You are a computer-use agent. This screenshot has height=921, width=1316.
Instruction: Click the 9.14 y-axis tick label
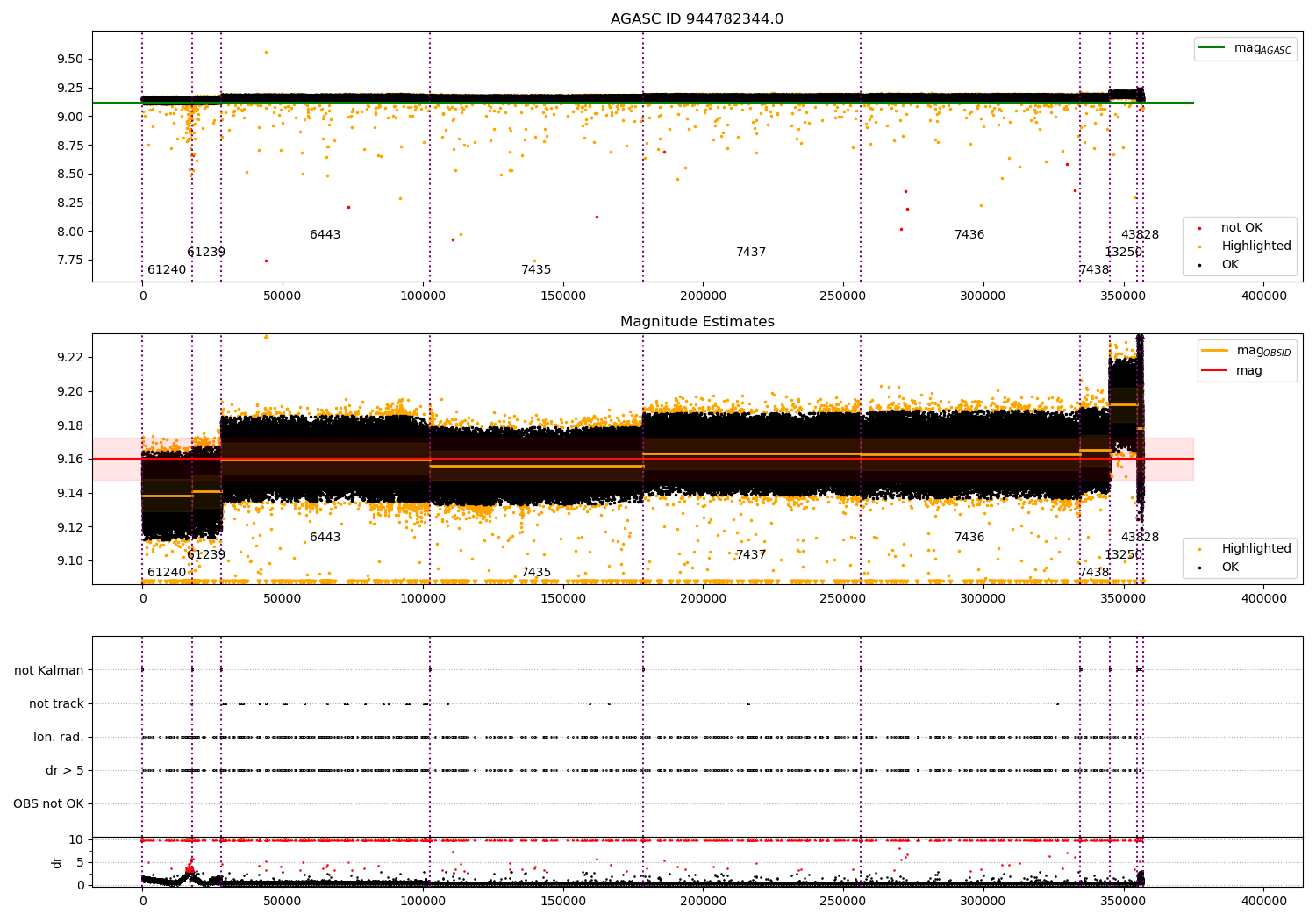tap(71, 493)
